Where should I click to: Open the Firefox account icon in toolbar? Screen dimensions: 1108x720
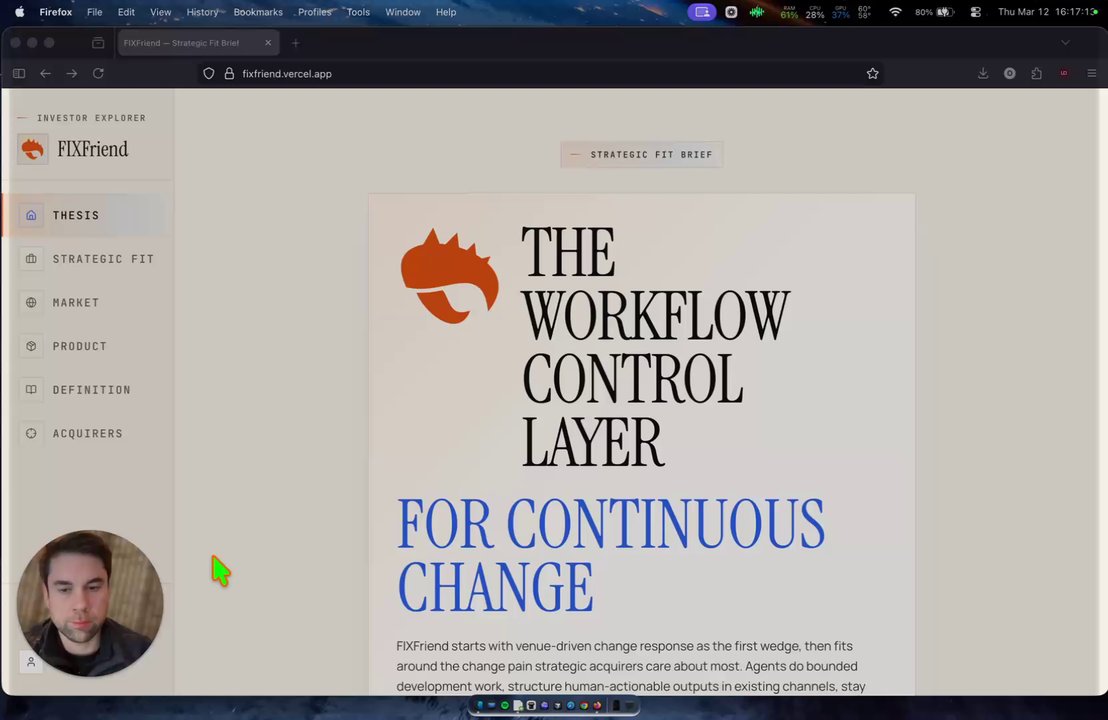tap(1010, 73)
